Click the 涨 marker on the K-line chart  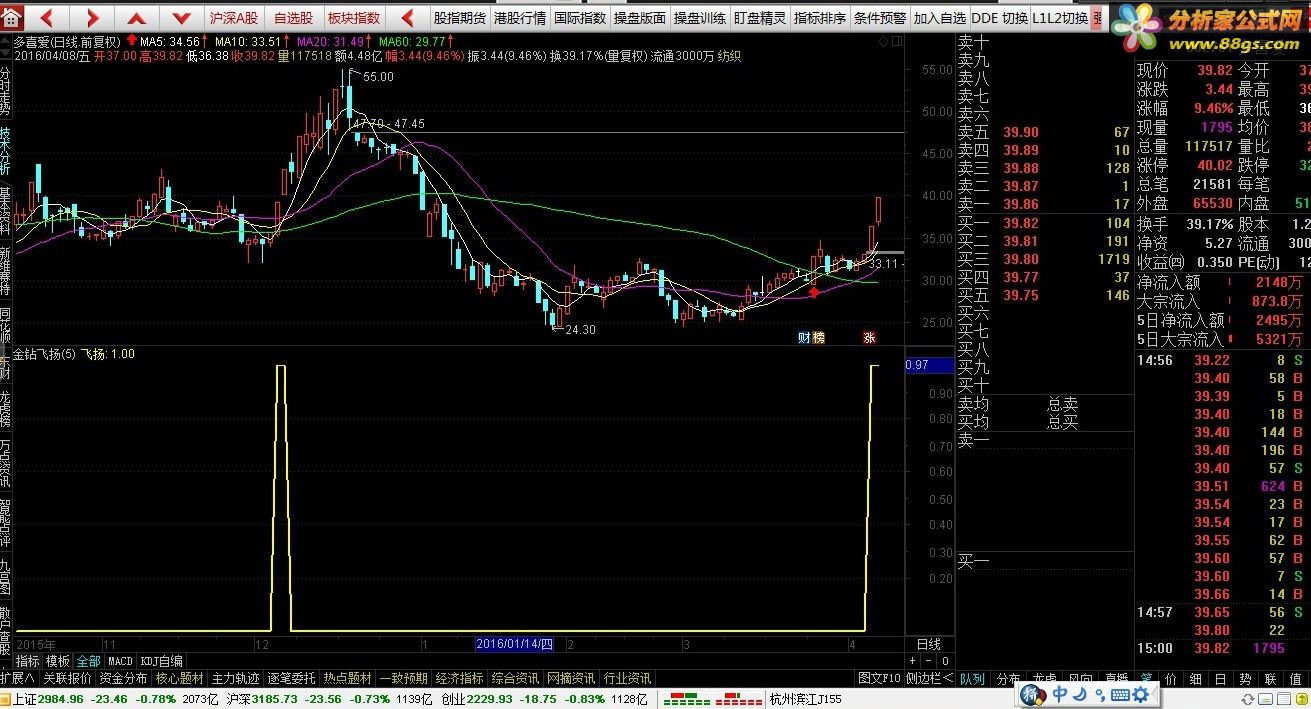coord(869,338)
